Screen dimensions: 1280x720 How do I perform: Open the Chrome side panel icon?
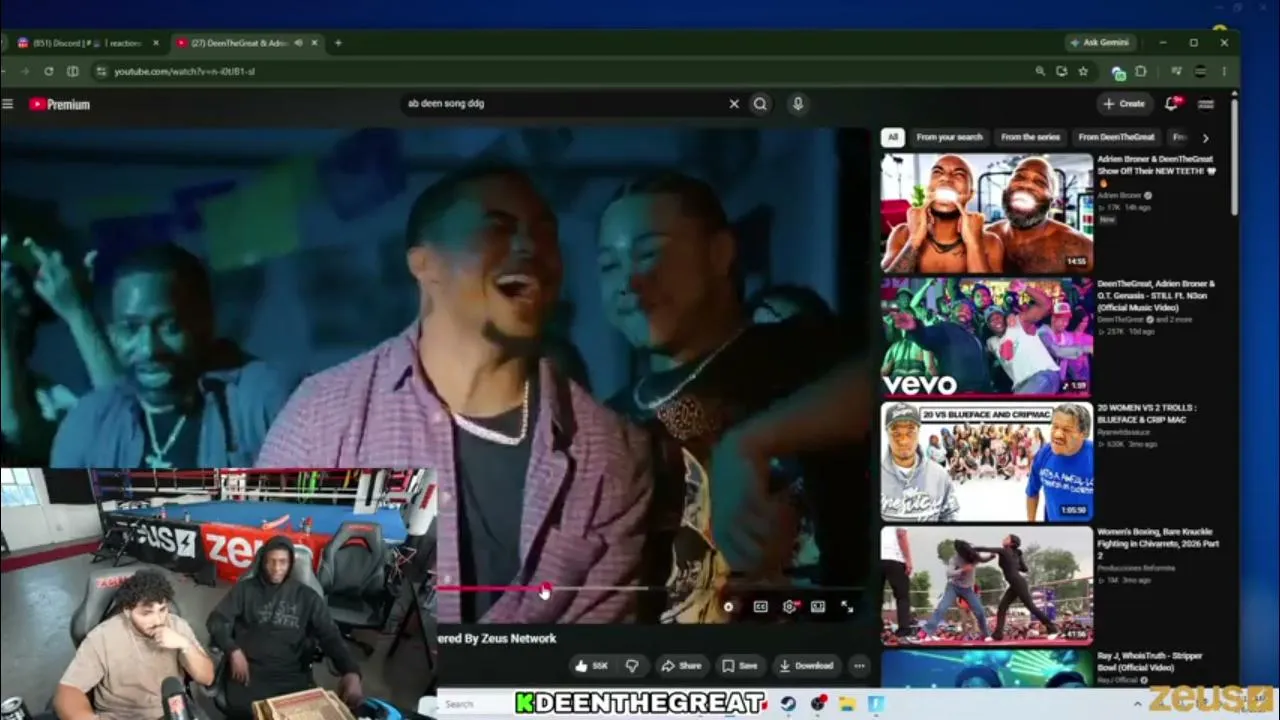[73, 72]
